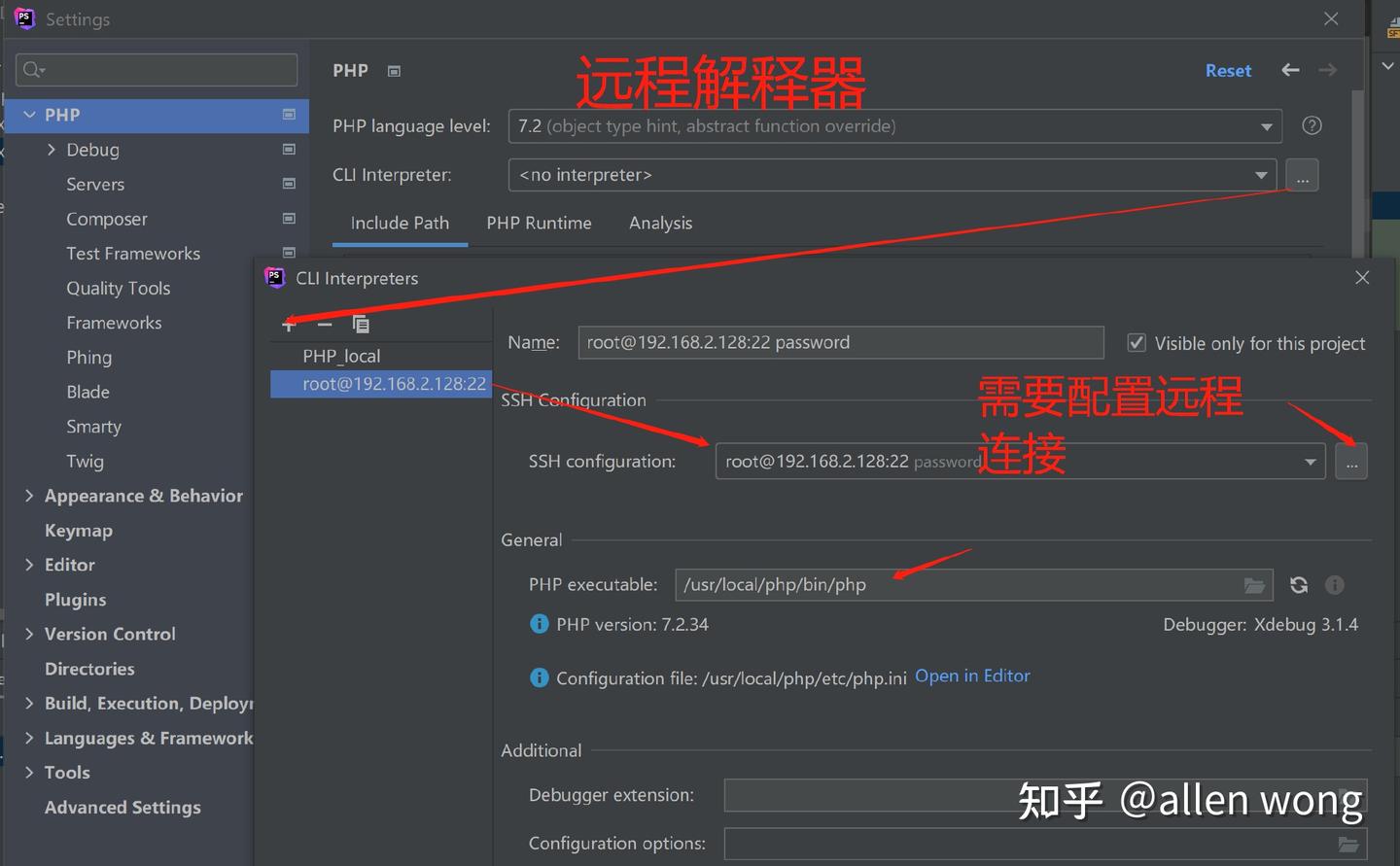Click project-scope icon on Debug row

pos(289,149)
